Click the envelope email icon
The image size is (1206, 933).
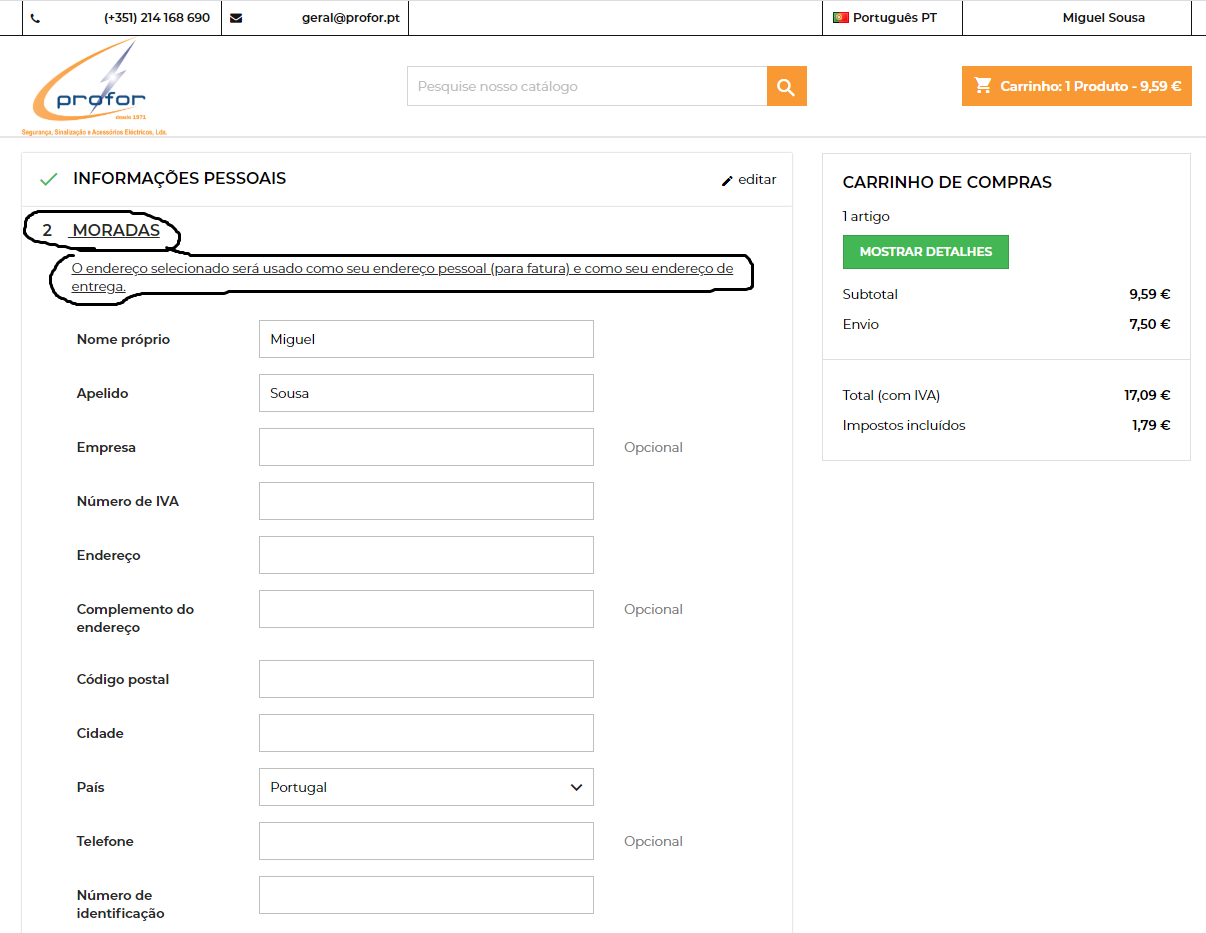[x=236, y=18]
